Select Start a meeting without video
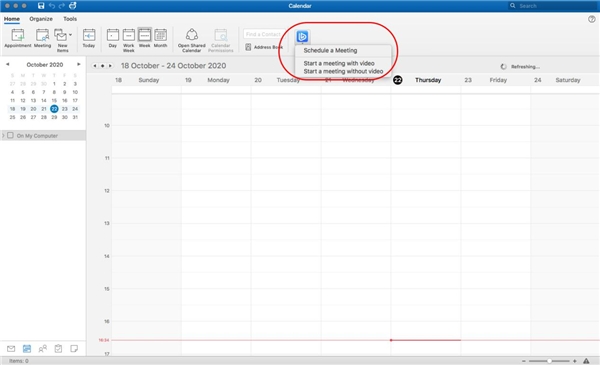This screenshot has height=365, width=600. pyautogui.click(x=343, y=71)
